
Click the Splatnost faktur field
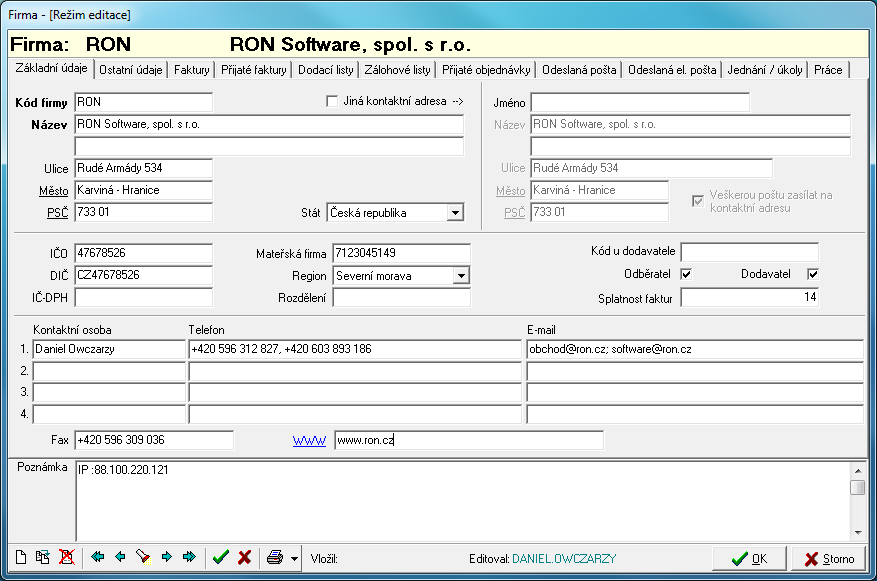click(x=749, y=297)
